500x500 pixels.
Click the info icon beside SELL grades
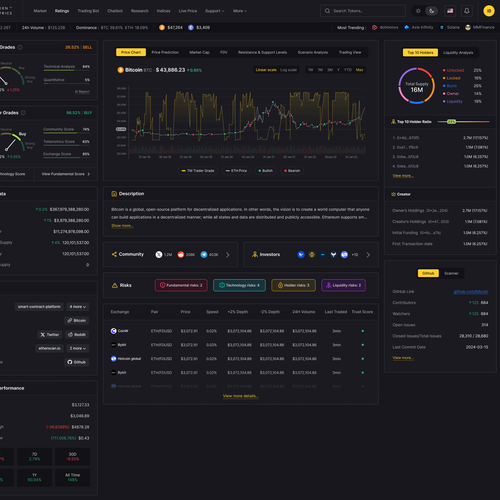pos(20,47)
